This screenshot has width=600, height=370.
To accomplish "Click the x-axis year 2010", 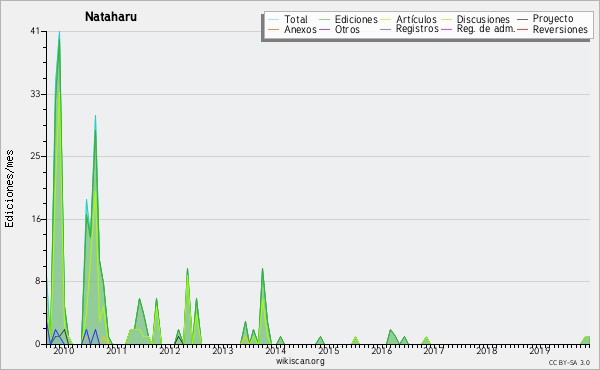I will coord(64,351).
